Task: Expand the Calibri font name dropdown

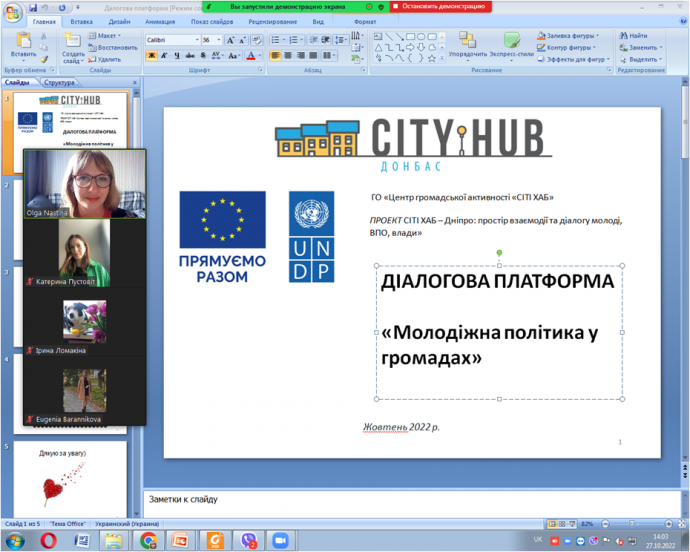Action: (x=195, y=40)
